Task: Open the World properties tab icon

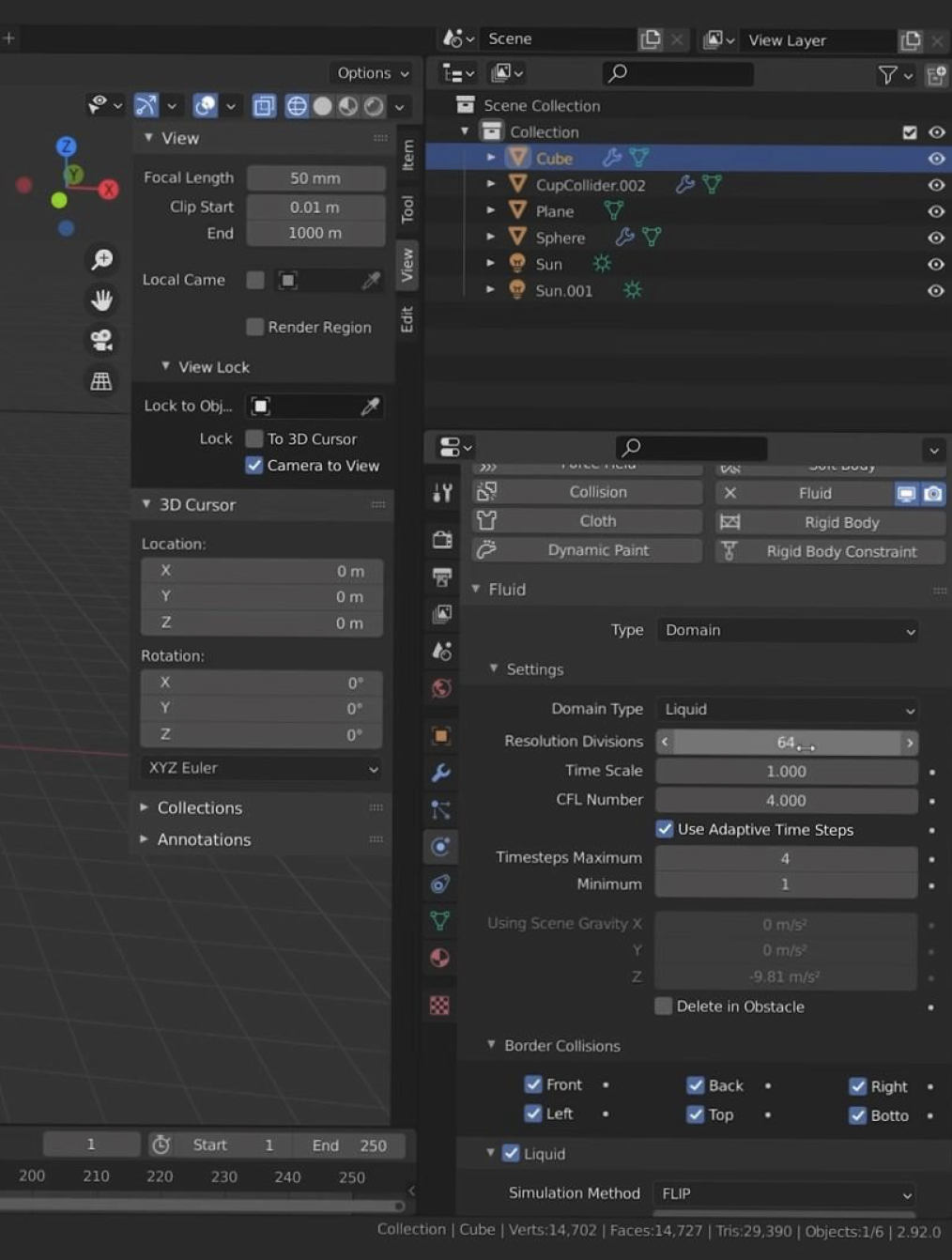Action: click(441, 688)
